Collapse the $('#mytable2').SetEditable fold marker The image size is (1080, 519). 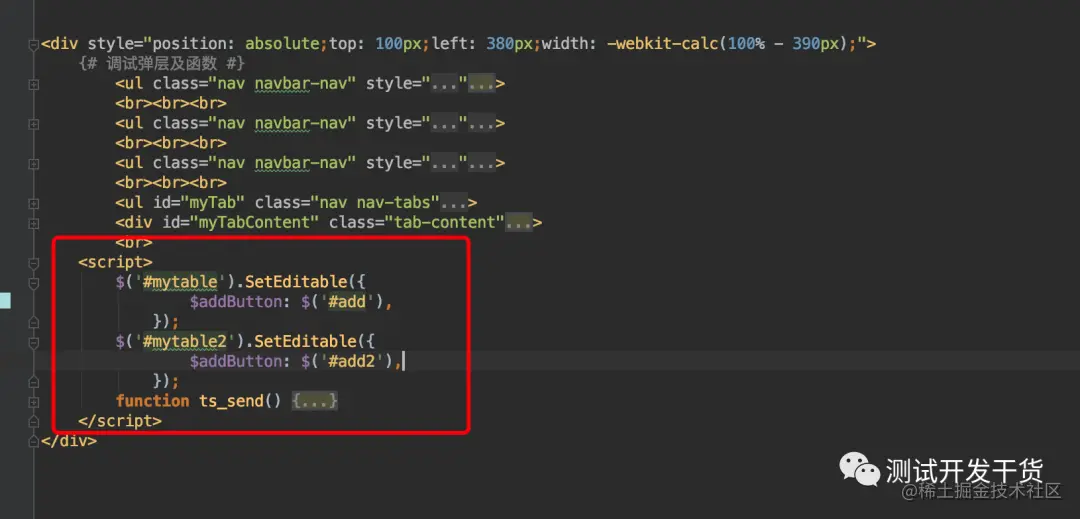33,342
